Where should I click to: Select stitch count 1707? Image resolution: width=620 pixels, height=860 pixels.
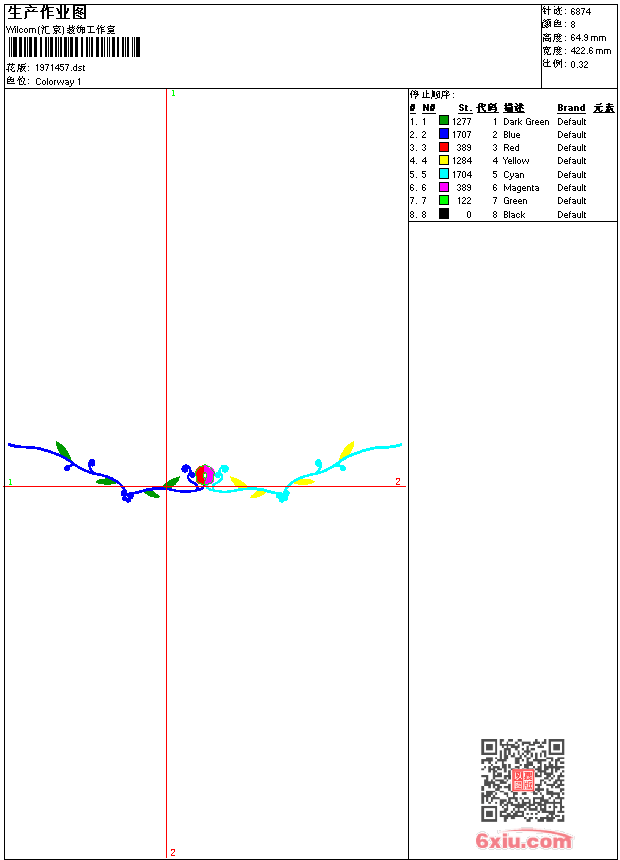click(461, 135)
